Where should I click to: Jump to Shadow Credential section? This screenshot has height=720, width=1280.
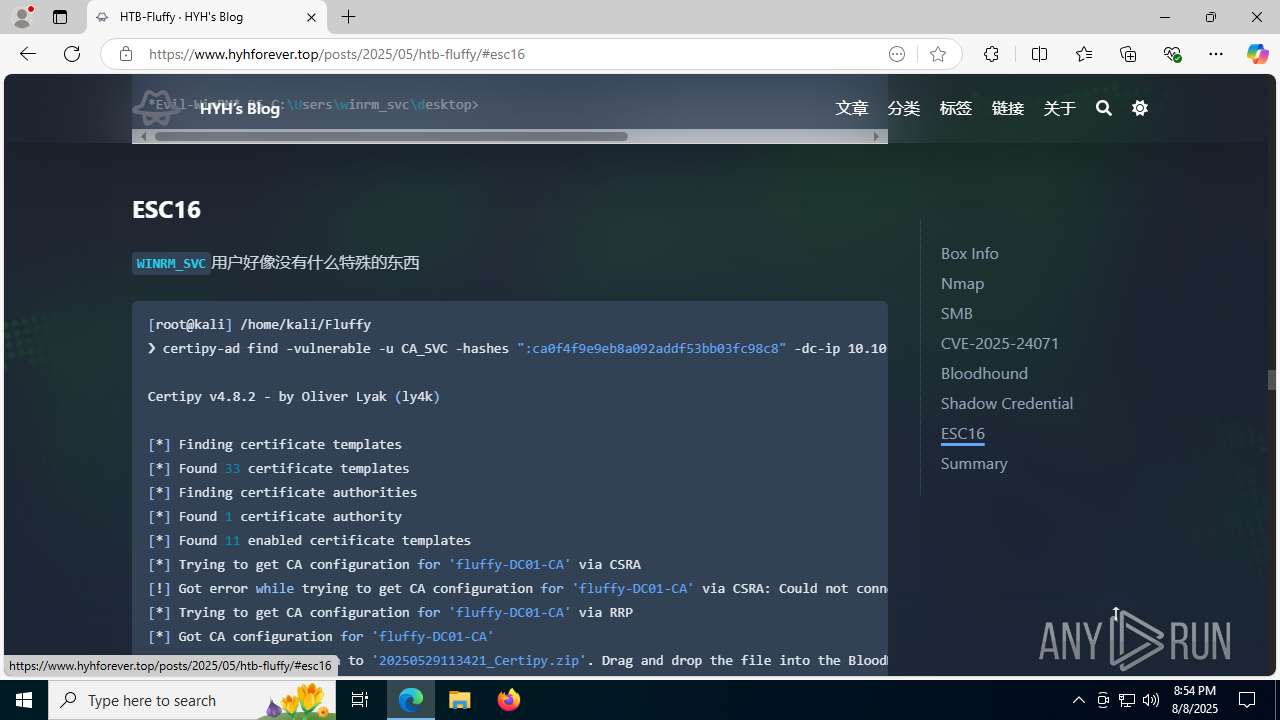tap(1007, 403)
